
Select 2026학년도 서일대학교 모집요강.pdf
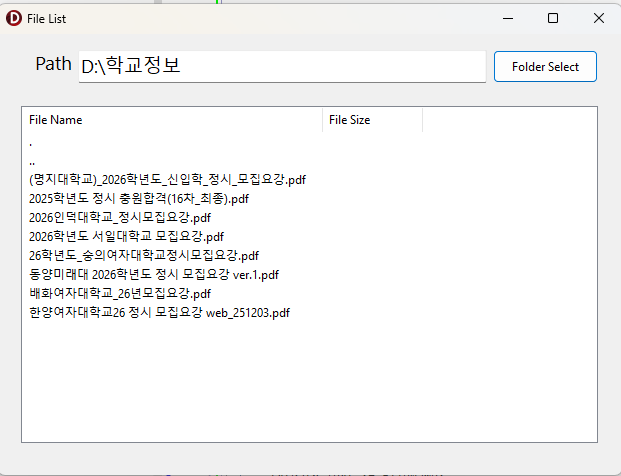[126, 236]
